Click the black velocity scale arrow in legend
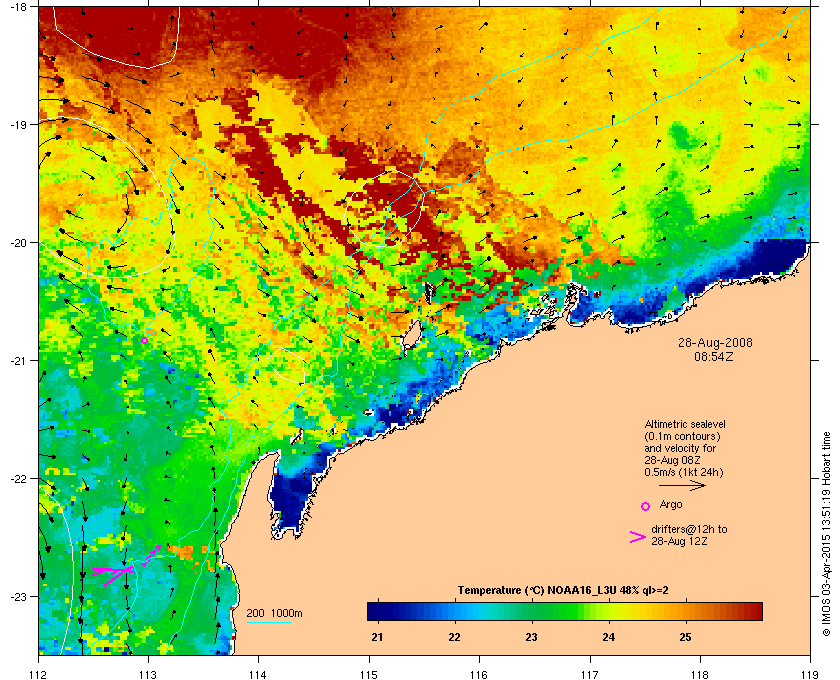 682,485
